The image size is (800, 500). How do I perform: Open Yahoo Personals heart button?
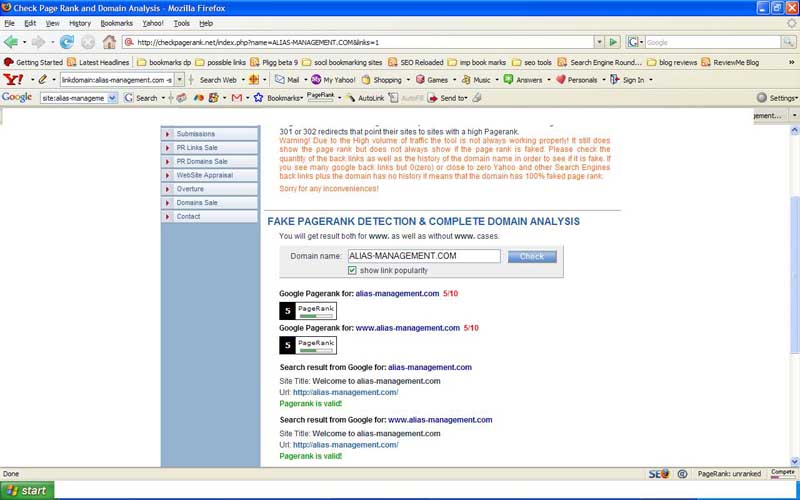pos(577,80)
